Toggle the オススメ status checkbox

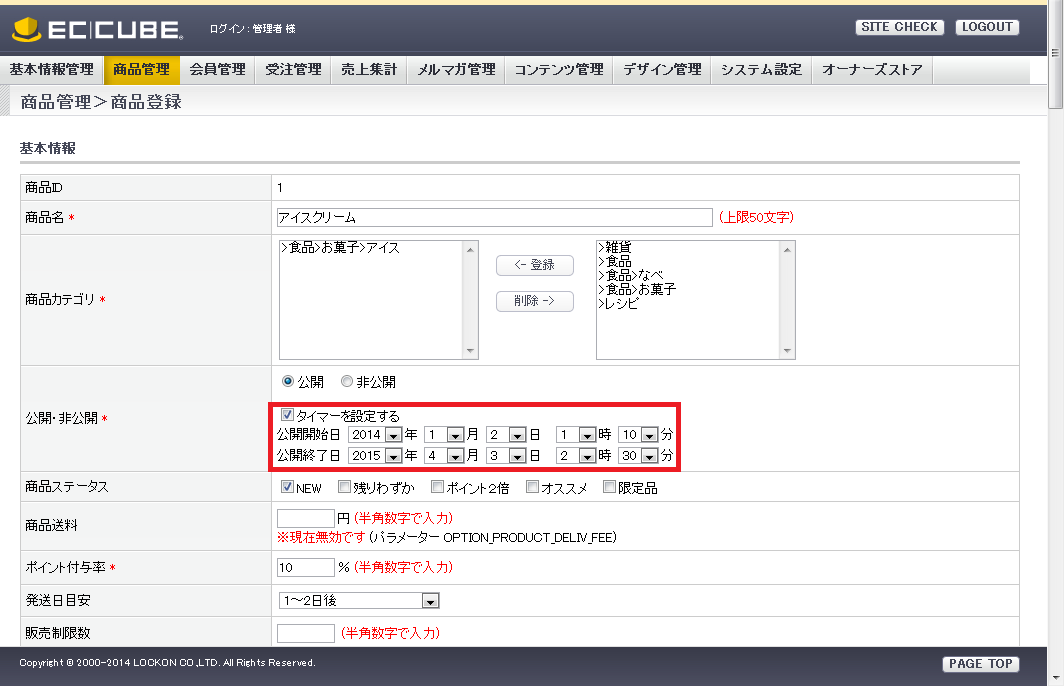(x=533, y=487)
